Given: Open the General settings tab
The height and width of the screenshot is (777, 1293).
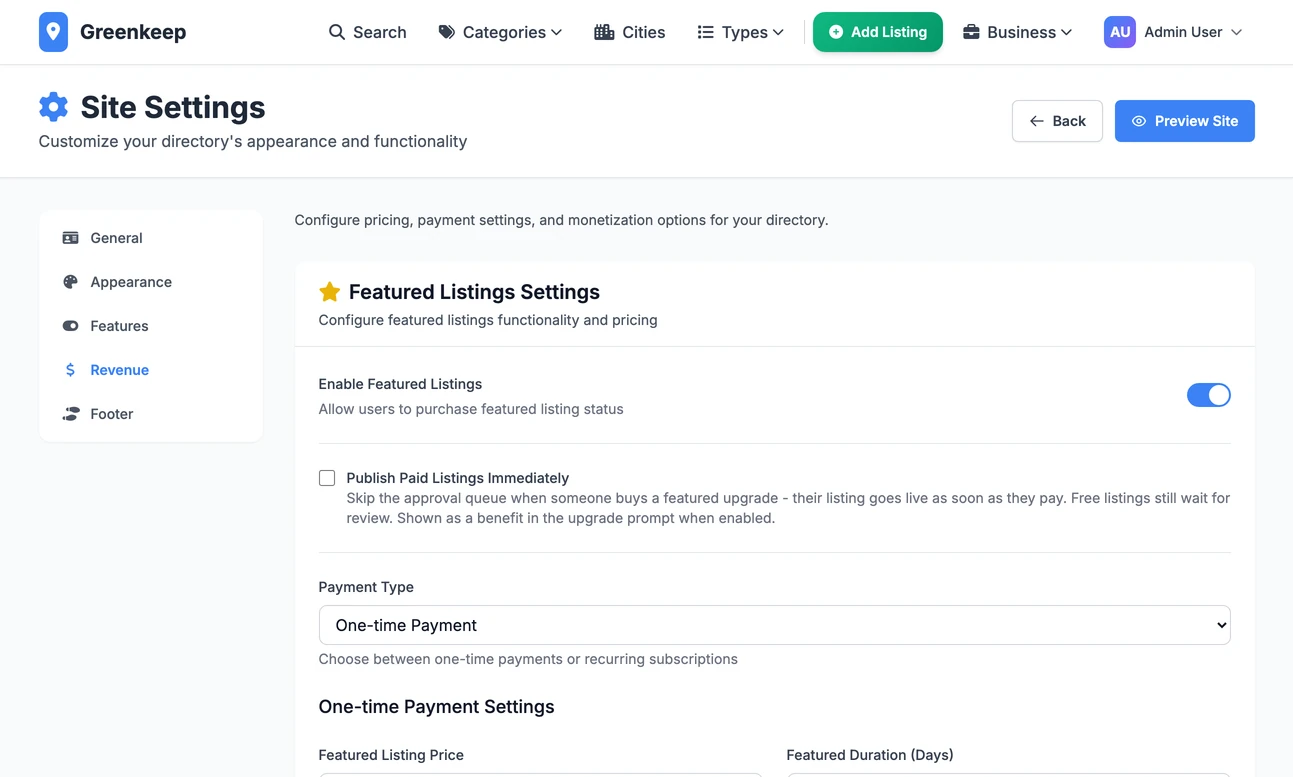Looking at the screenshot, I should tap(151, 238).
